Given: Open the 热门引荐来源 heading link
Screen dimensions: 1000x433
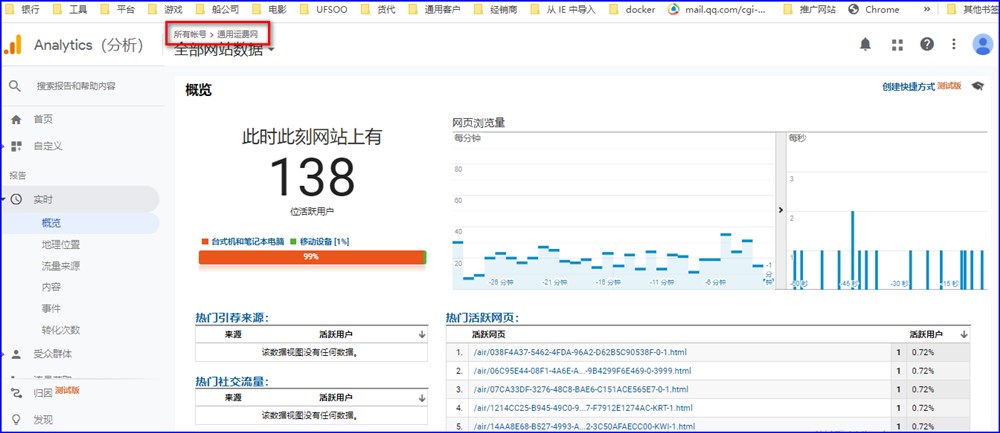Looking at the screenshot, I should point(232,318).
